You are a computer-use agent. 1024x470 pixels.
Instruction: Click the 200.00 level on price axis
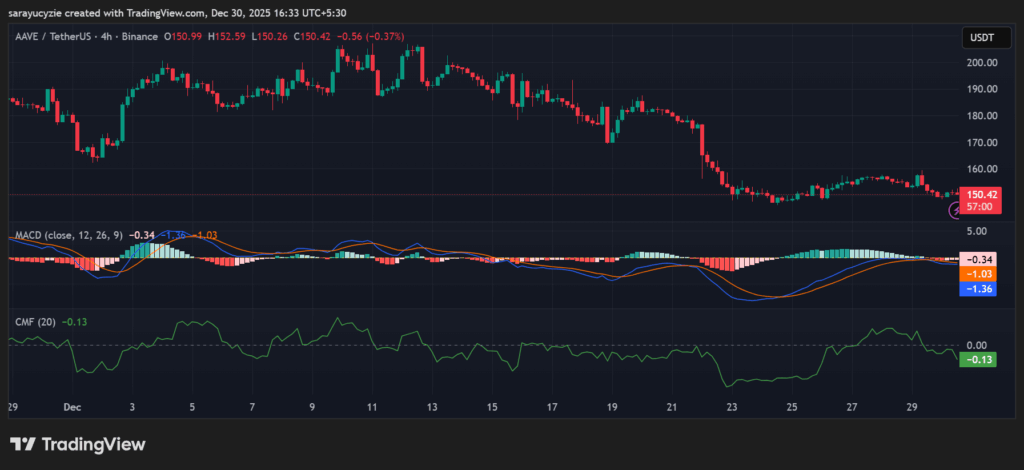point(982,62)
